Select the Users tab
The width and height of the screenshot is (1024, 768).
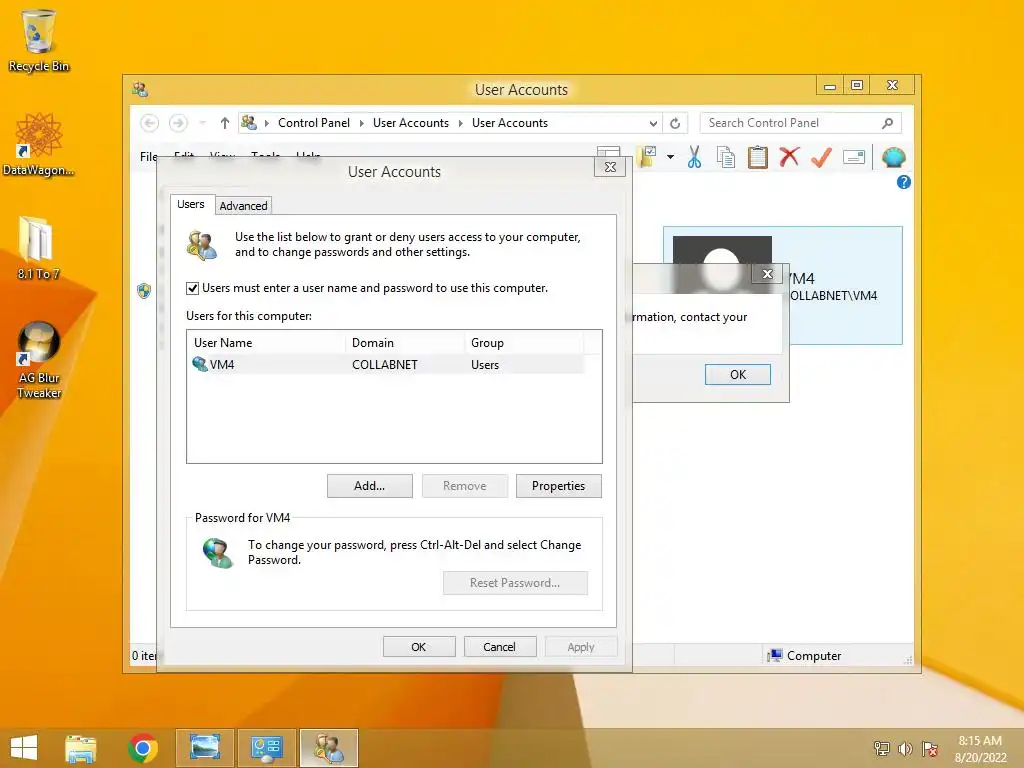click(191, 204)
